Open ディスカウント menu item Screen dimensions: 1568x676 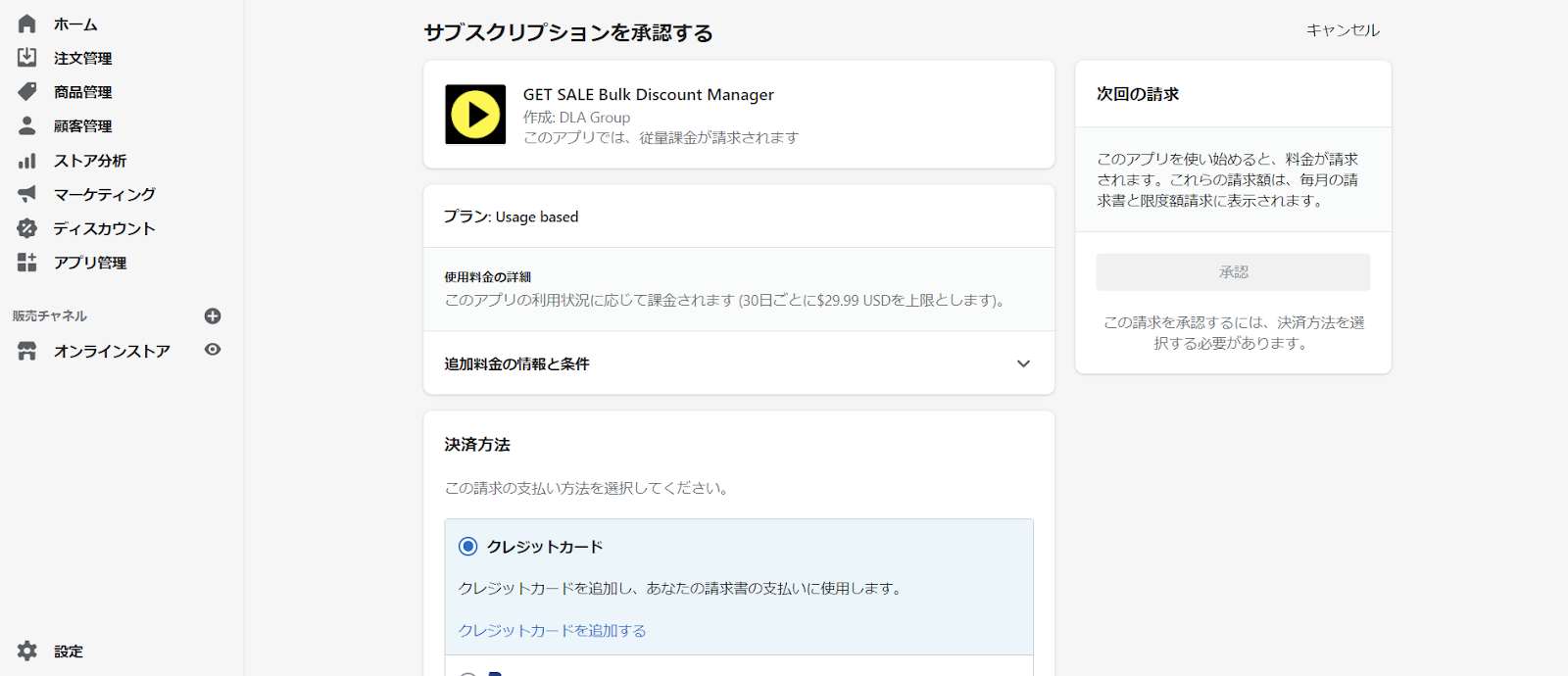pos(105,228)
